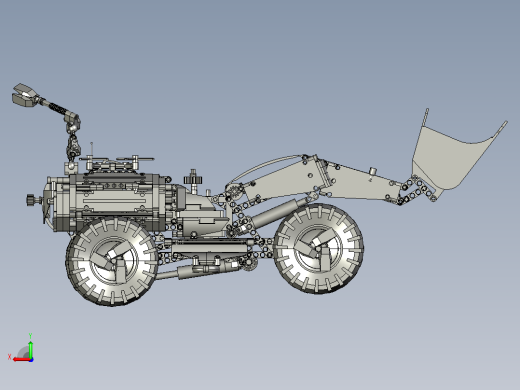Select the wheel under the engine body
This screenshot has width=520, height=390.
[x=112, y=261]
